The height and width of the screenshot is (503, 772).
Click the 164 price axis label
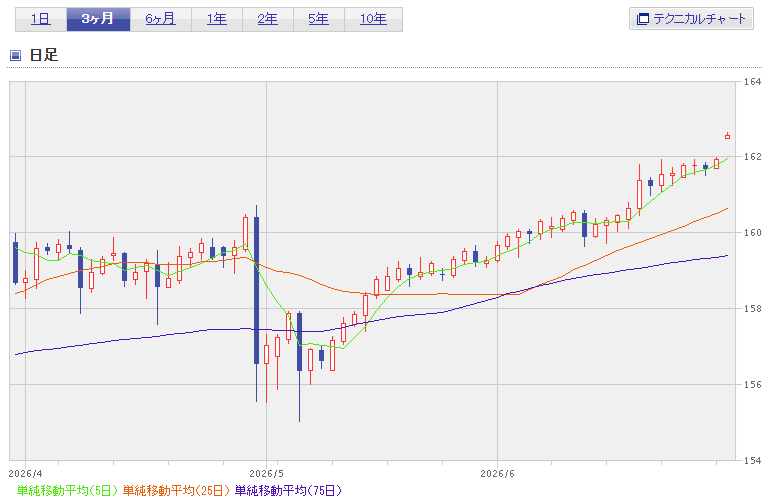tap(752, 82)
